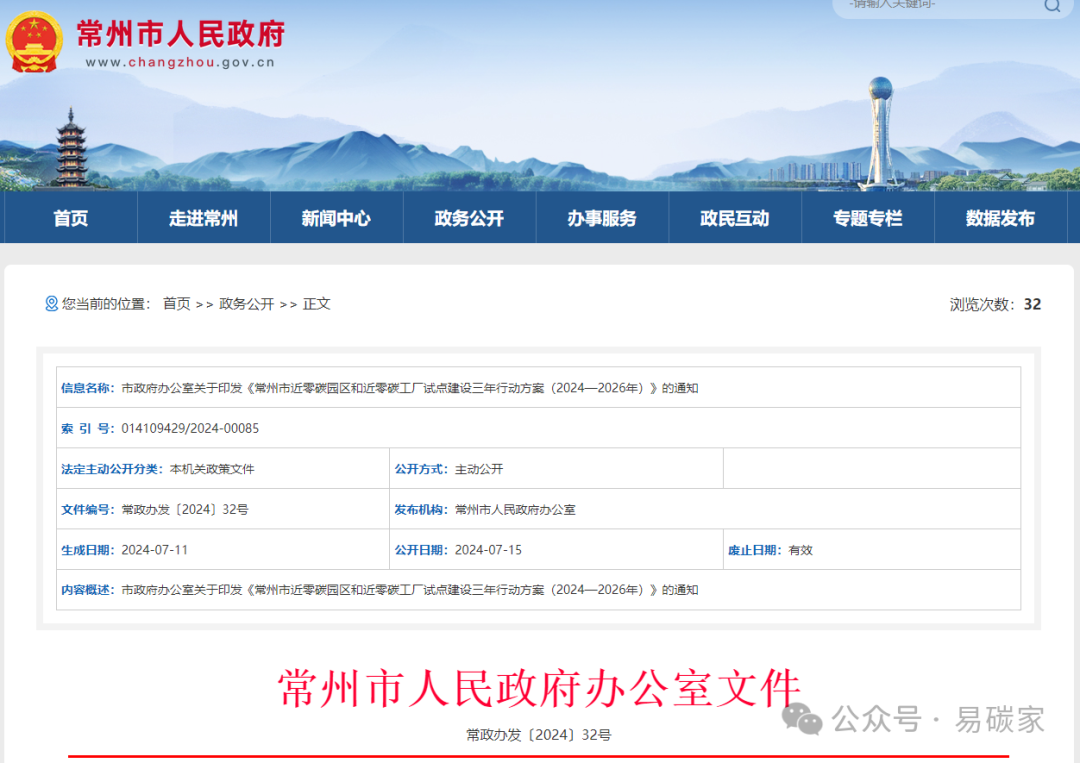Open the 数据发布 section
1080x763 pixels.
tap(1001, 218)
